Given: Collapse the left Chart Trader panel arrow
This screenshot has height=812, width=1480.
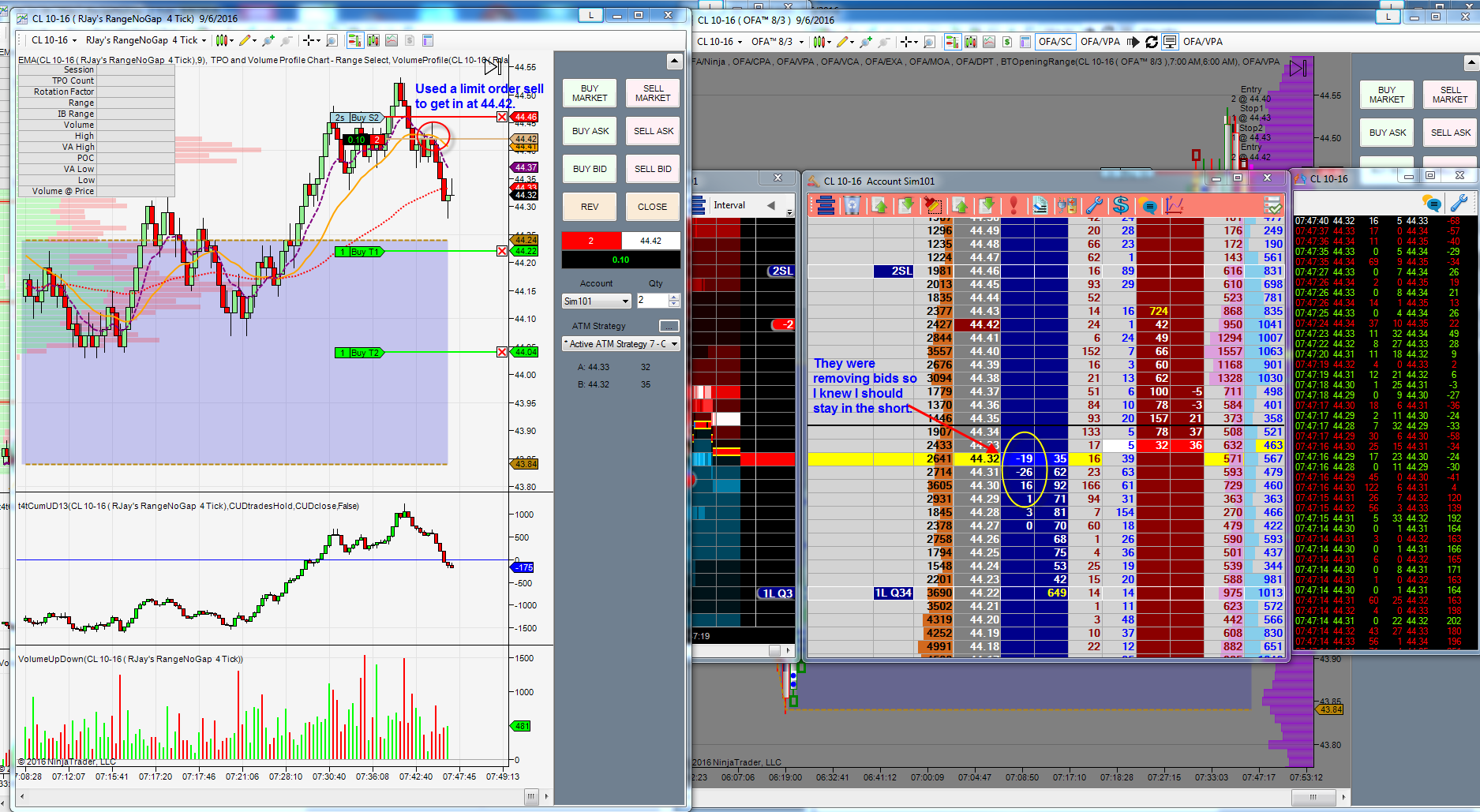Looking at the screenshot, I should 674,61.
